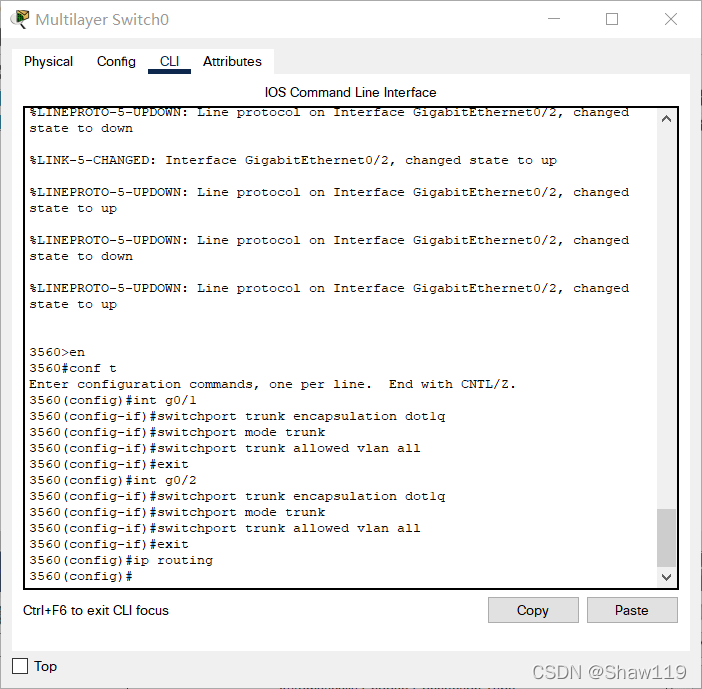Select the CLI tab
This screenshot has height=689, width=702.
[169, 61]
